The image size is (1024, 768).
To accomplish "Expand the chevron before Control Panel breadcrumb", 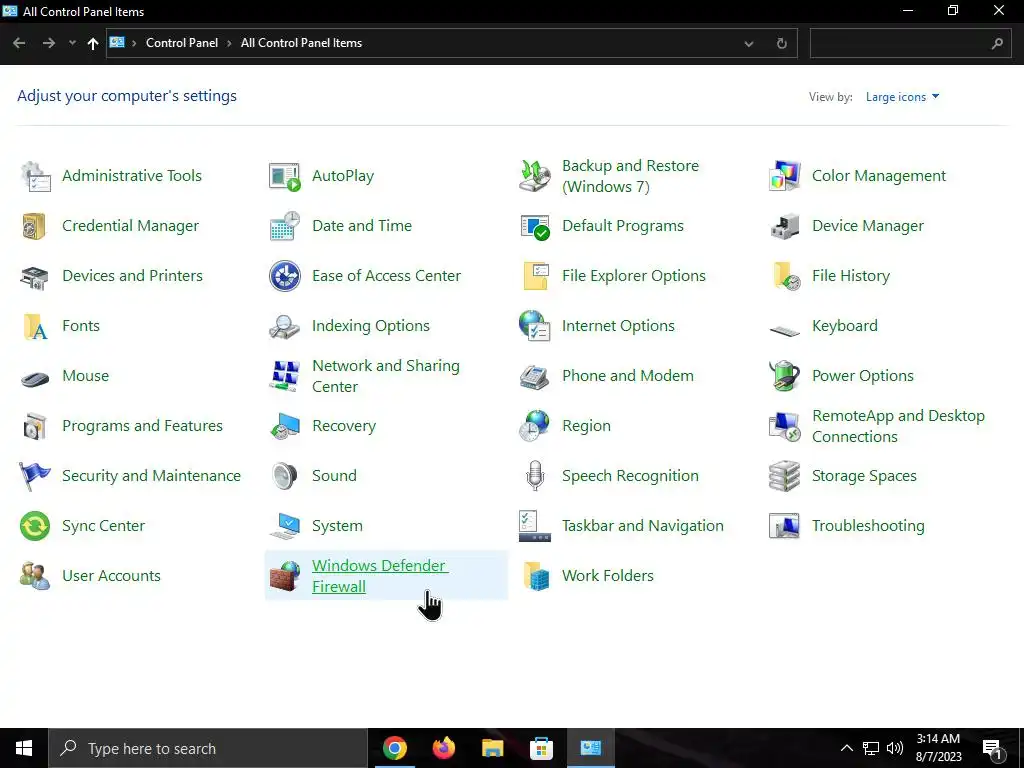I will 134,43.
